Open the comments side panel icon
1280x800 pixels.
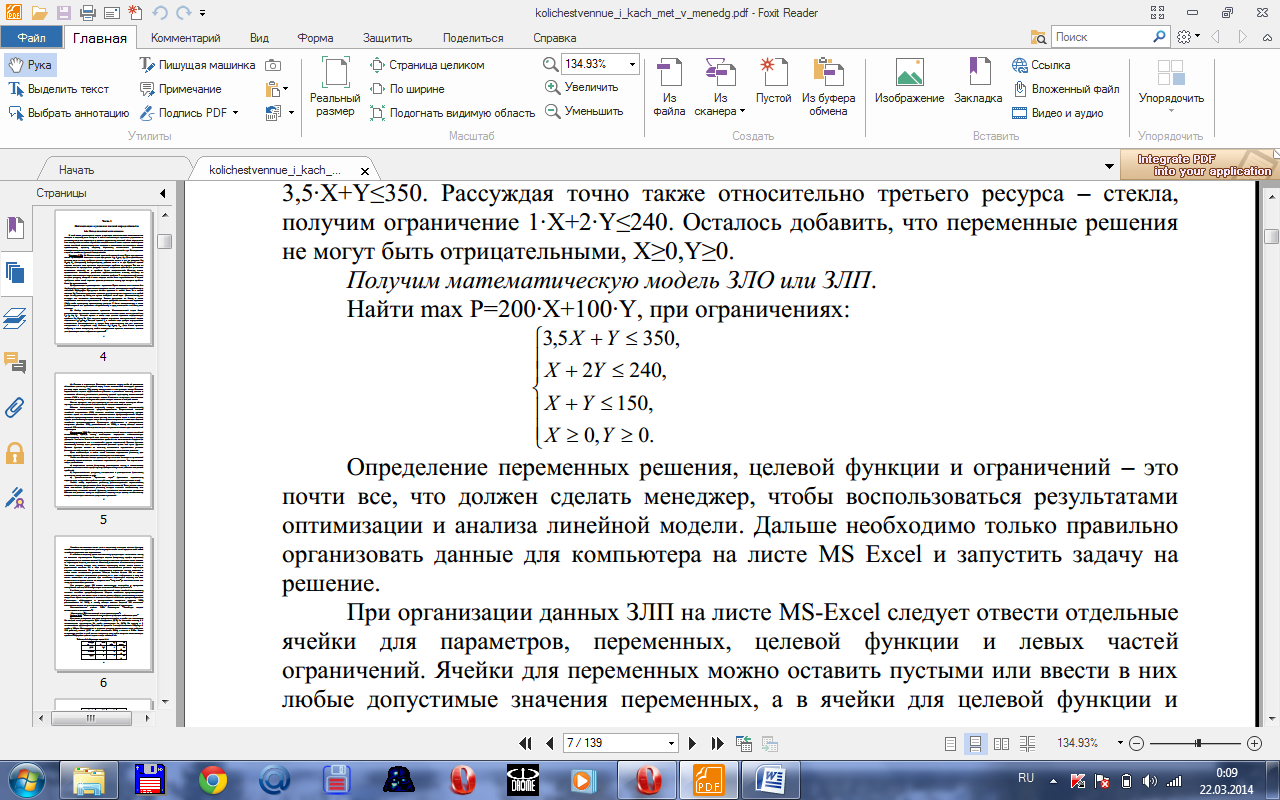pos(15,363)
